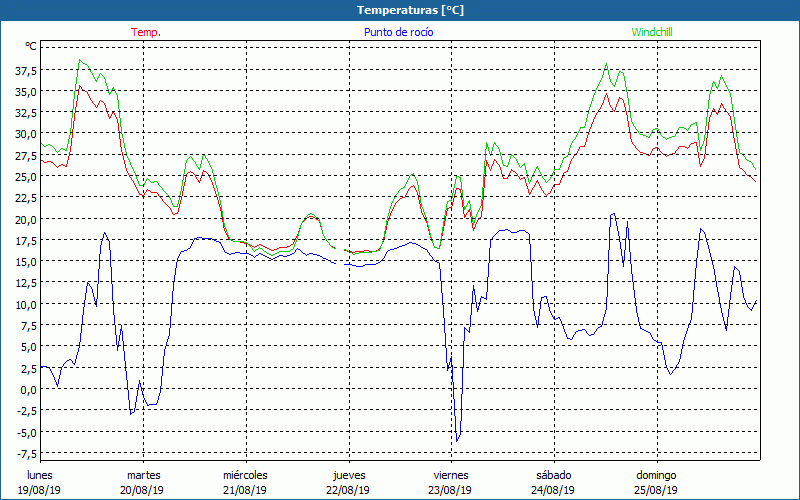Viewport: 800px width, 500px height.
Task: Click the 15,0 value on the y-axis
Action: tap(26, 261)
